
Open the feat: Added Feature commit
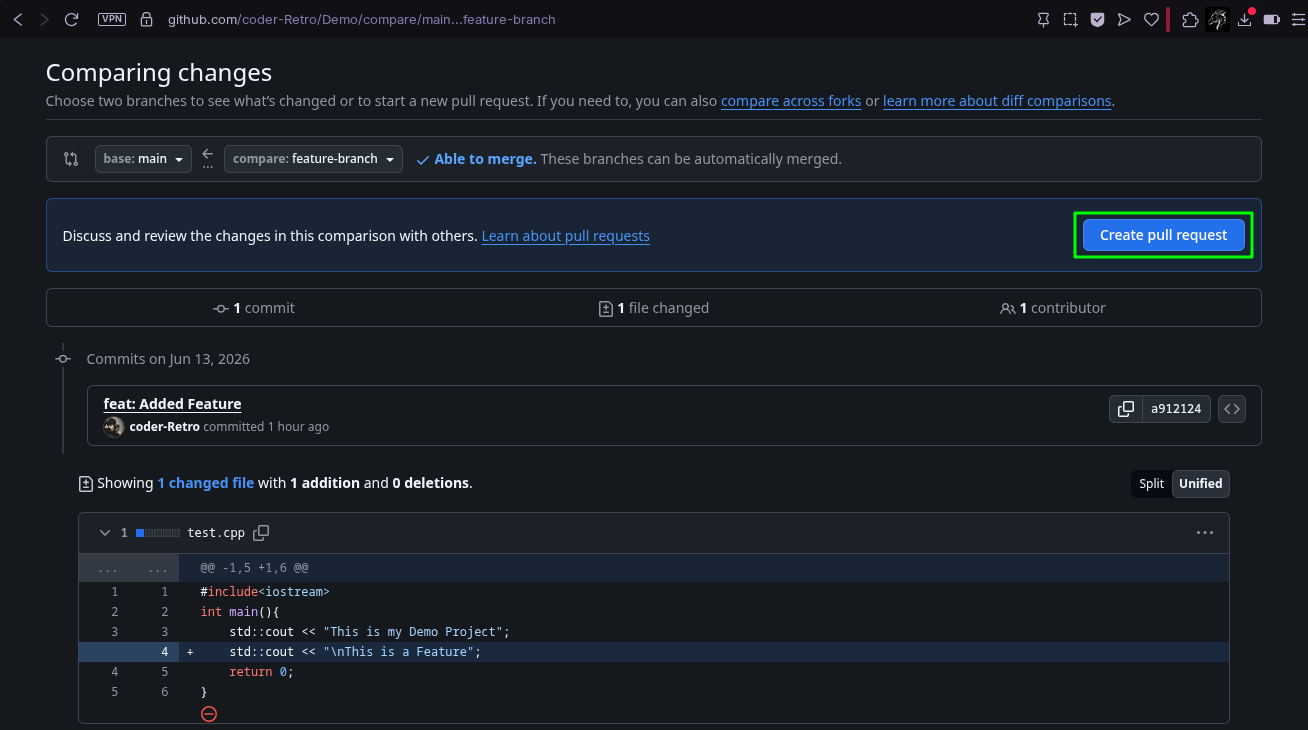pos(172,404)
